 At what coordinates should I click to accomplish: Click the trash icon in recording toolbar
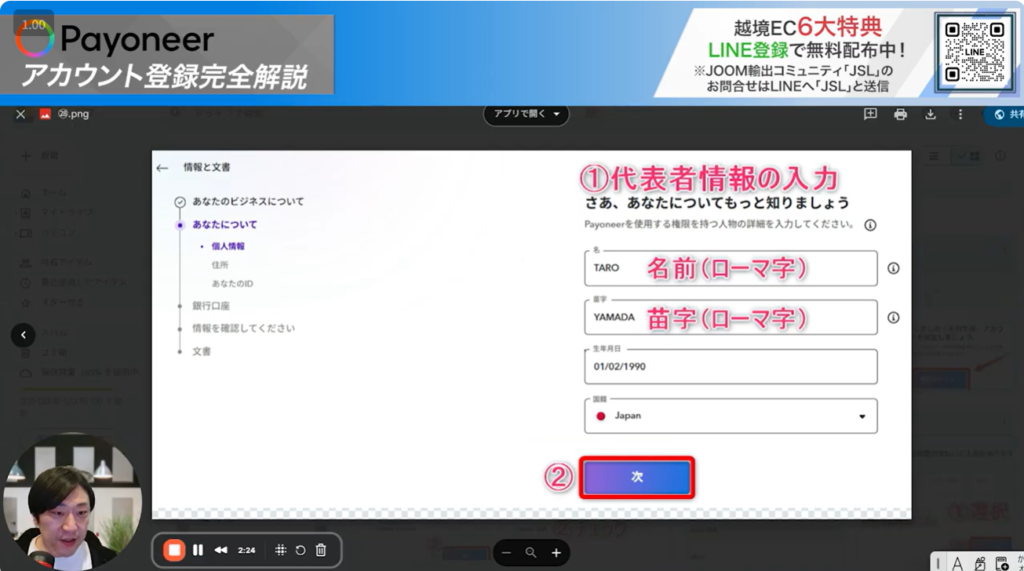pos(321,550)
